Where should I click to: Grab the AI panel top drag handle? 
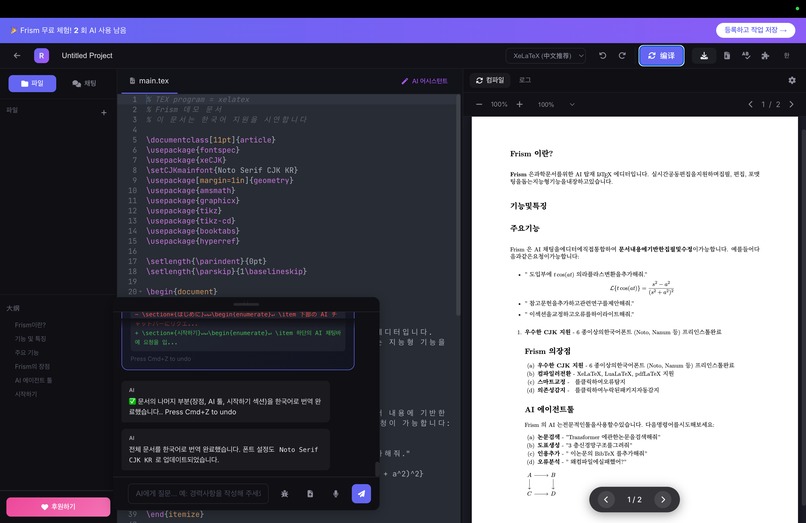coord(247,304)
